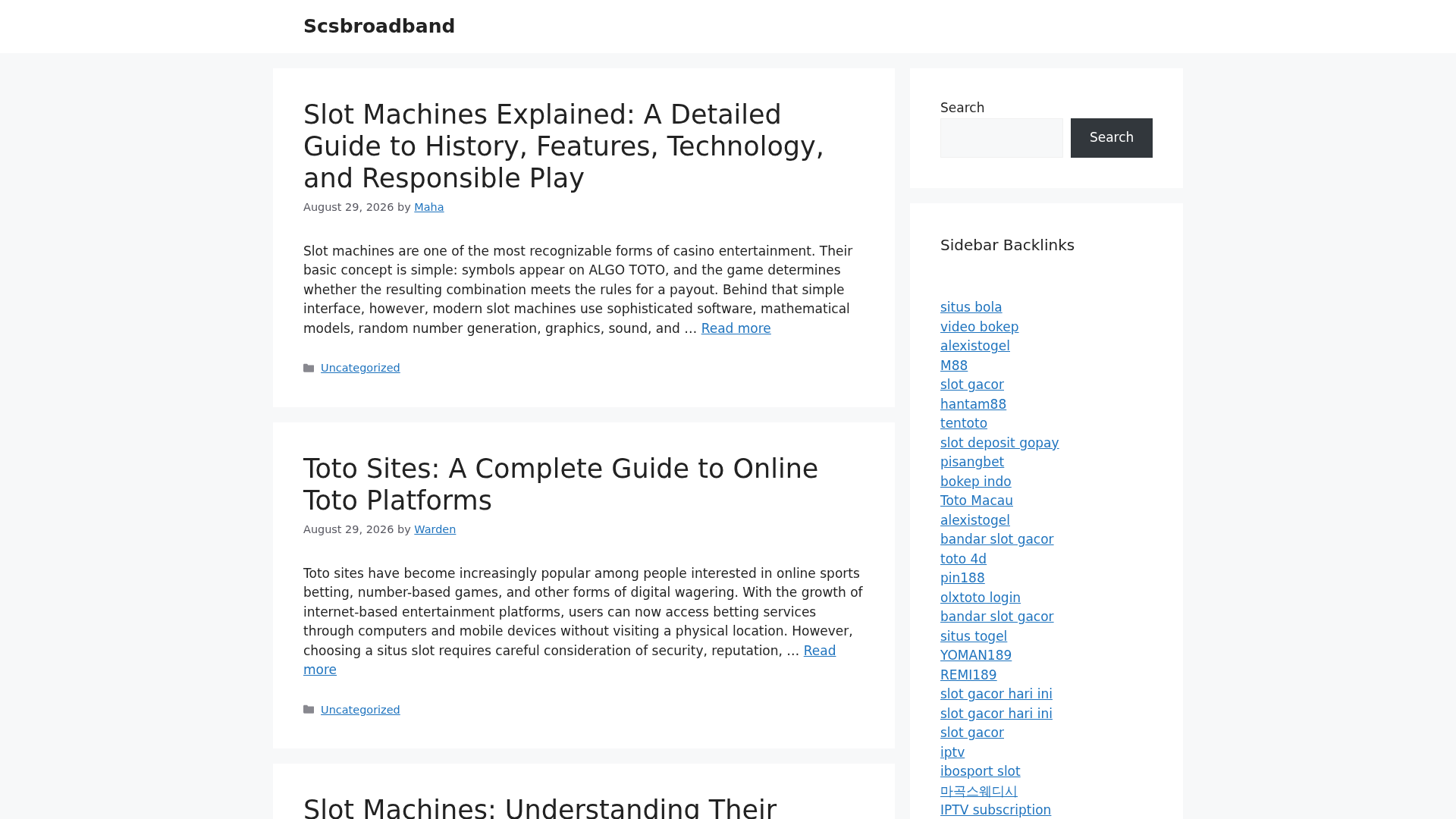This screenshot has height=819, width=1456.
Task: Open Uncategorized under Toto Sites post
Action: pos(360,710)
